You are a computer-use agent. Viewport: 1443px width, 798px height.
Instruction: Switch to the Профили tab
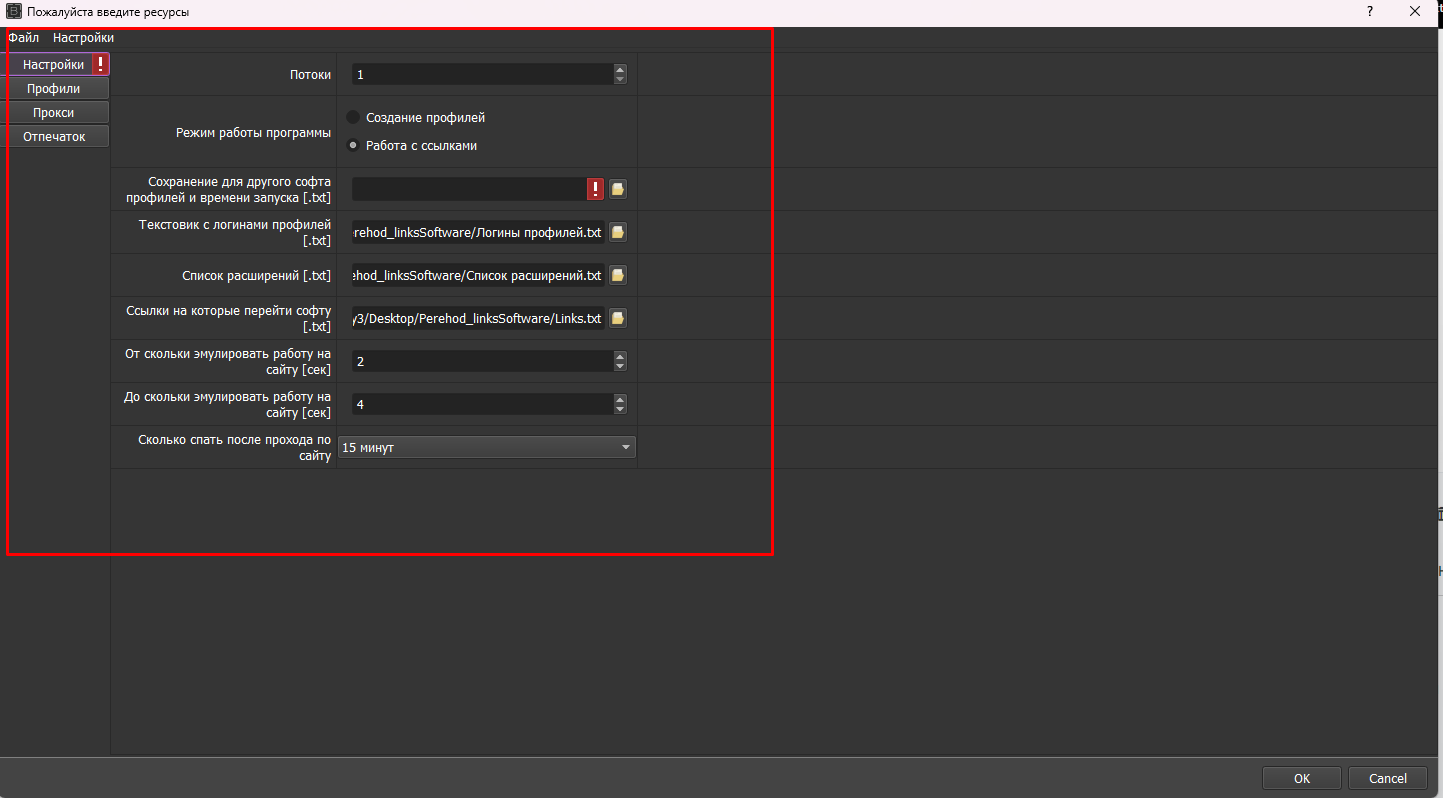tap(54, 89)
